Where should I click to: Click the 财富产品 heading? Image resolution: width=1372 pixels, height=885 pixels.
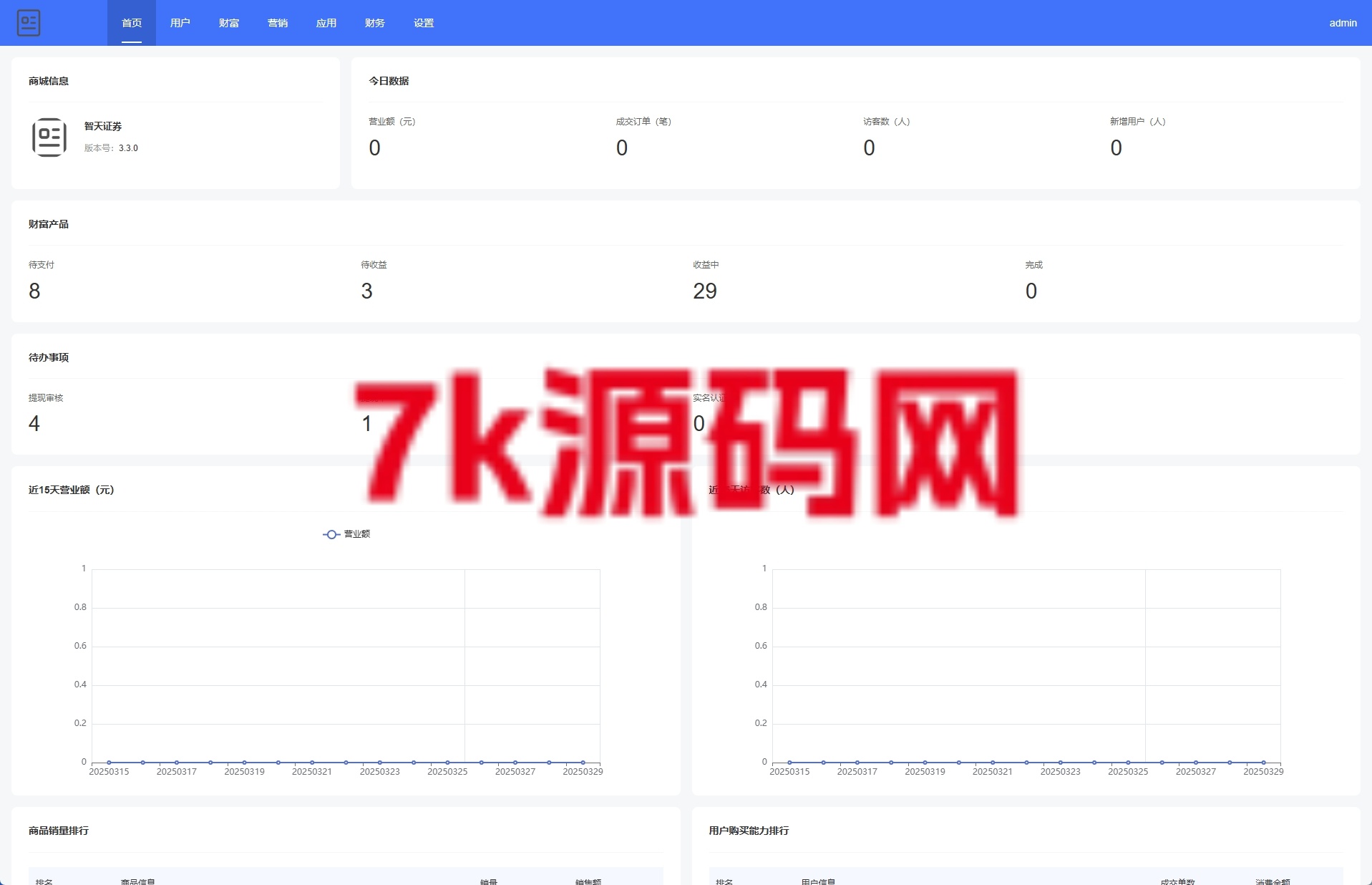(x=49, y=224)
